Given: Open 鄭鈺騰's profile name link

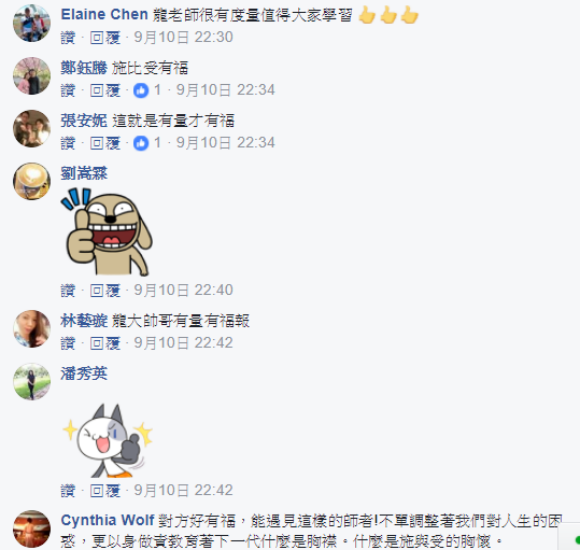Looking at the screenshot, I should [84, 68].
